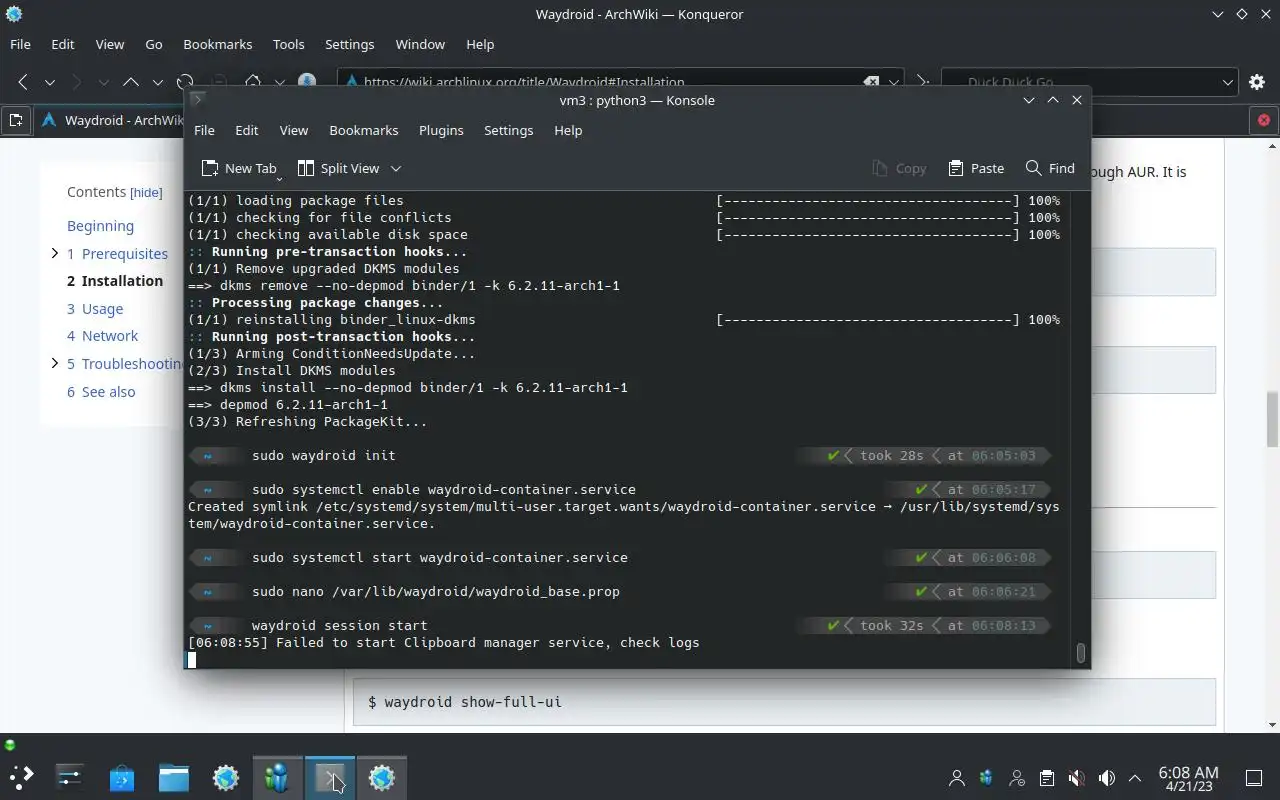Open System Settings from the taskbar
Image resolution: width=1280 pixels, height=800 pixels.
(70, 777)
